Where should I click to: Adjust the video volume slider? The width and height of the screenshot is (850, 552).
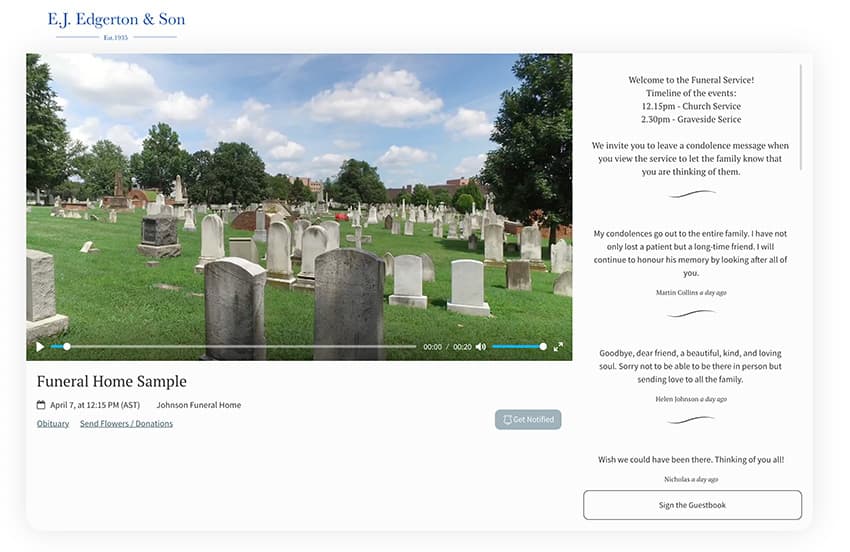[x=519, y=346]
